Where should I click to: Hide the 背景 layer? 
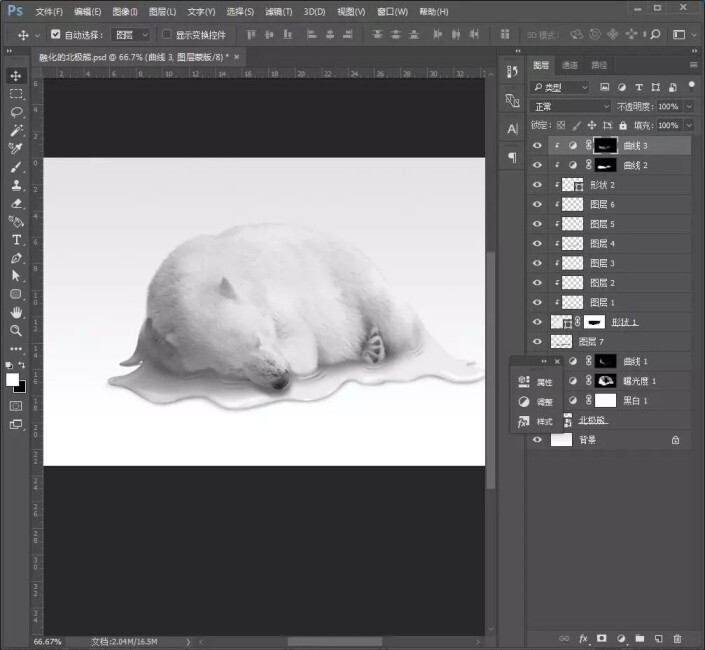(x=537, y=440)
